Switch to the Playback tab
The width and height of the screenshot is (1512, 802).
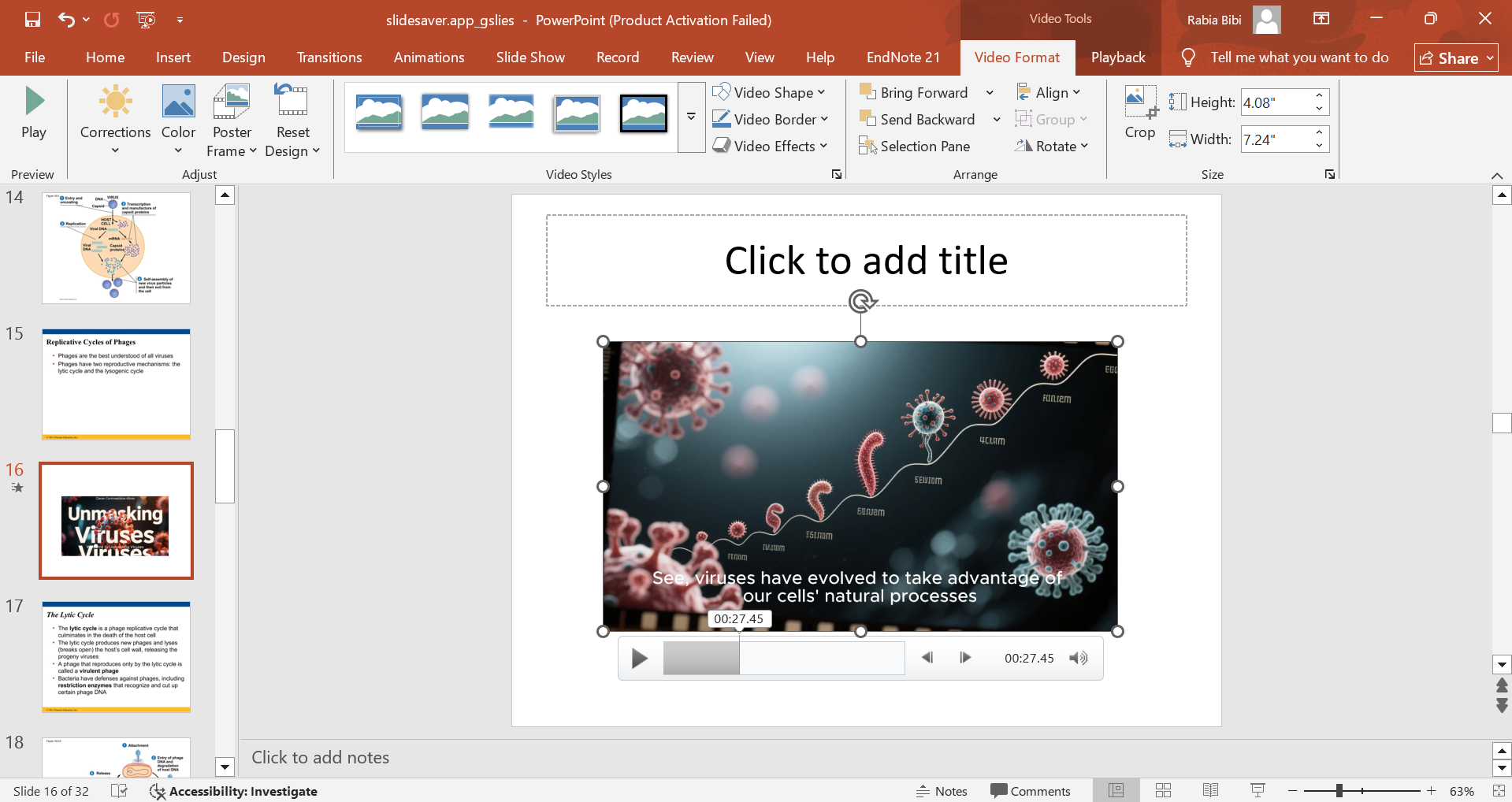1117,57
